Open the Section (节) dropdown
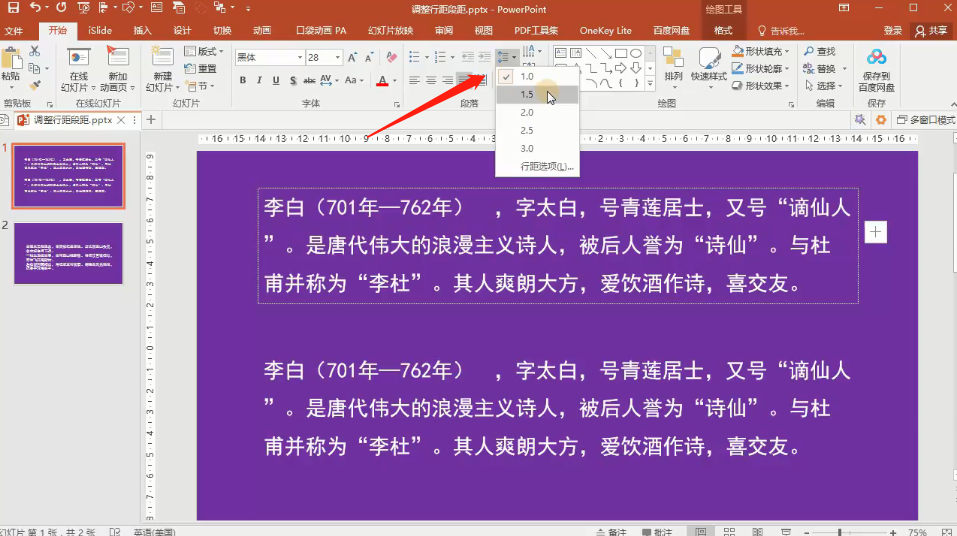Screen dimensions: 957x536 click(200, 87)
